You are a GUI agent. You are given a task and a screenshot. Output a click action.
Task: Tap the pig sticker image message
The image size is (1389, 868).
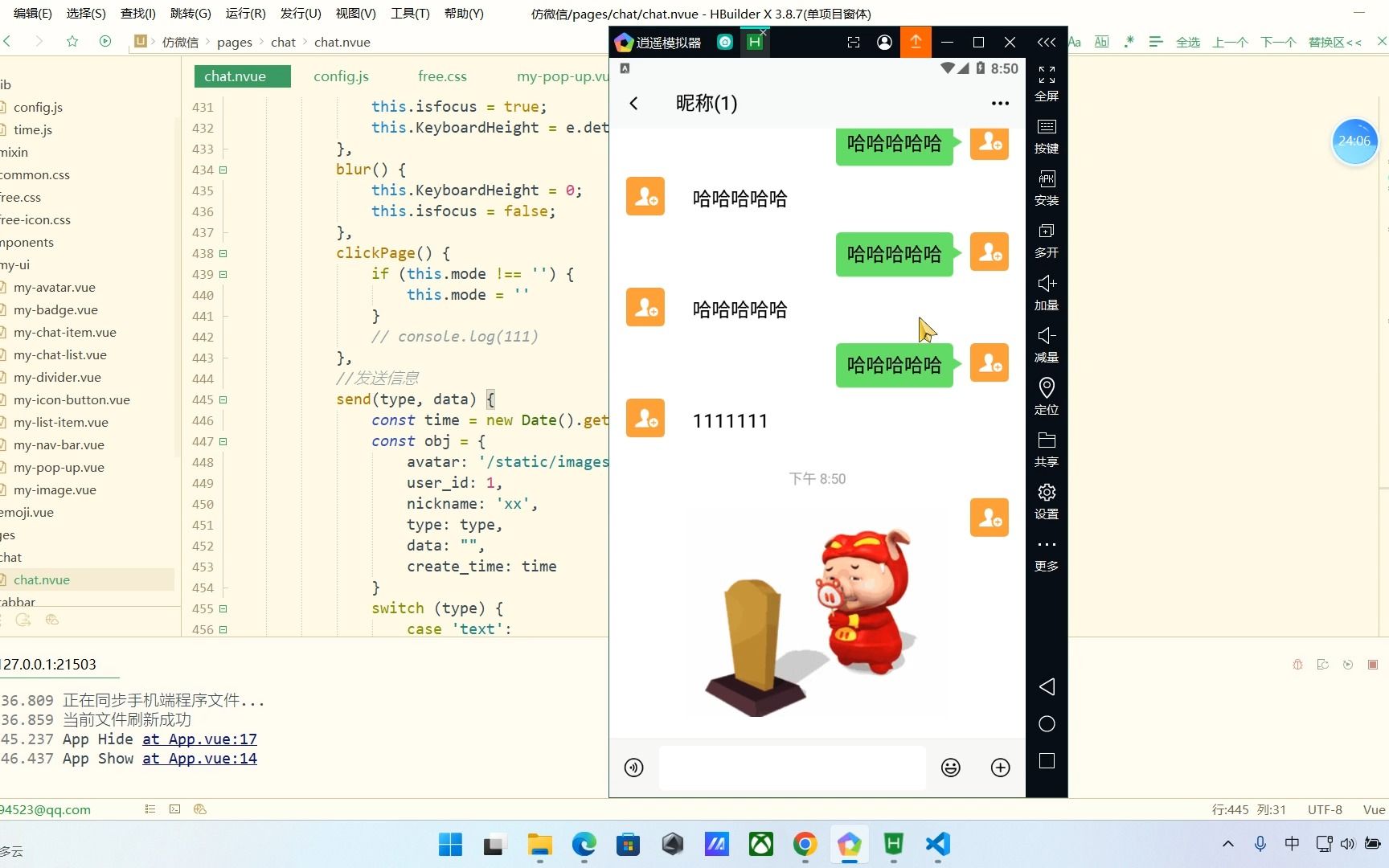point(812,623)
